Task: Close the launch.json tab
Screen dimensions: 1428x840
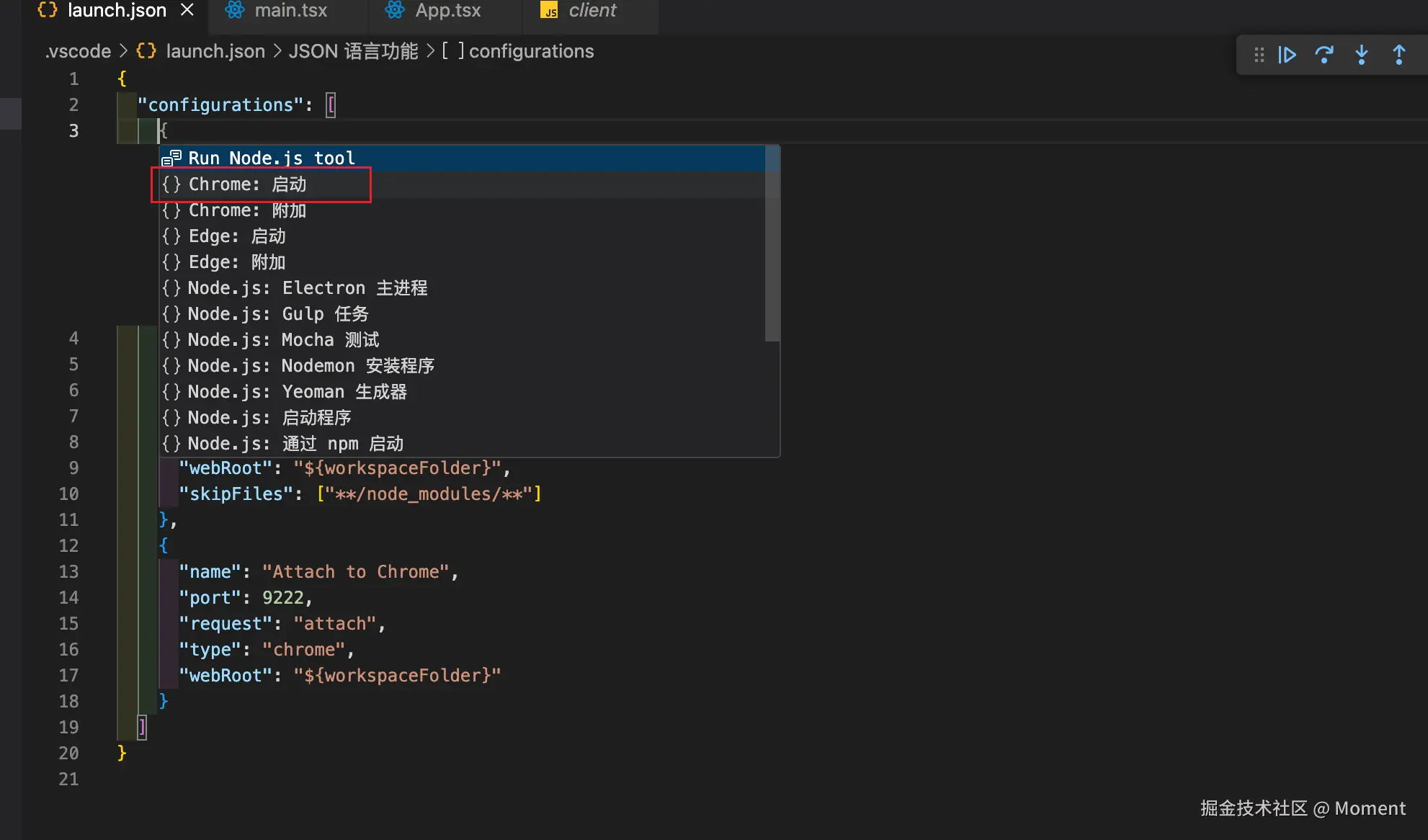Action: [x=187, y=10]
